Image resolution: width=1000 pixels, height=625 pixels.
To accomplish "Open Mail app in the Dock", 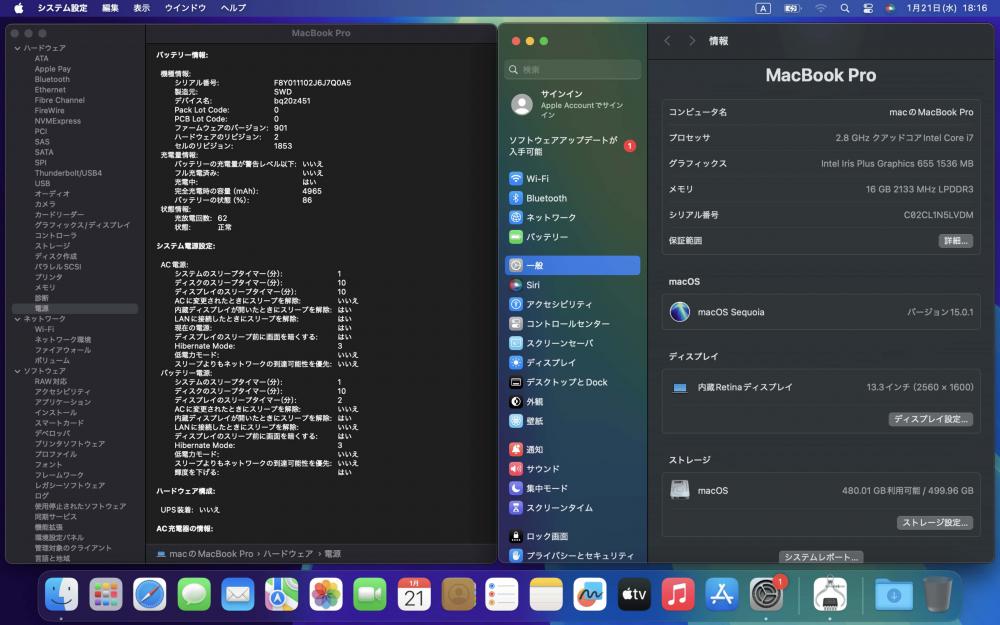I will click(x=237, y=594).
